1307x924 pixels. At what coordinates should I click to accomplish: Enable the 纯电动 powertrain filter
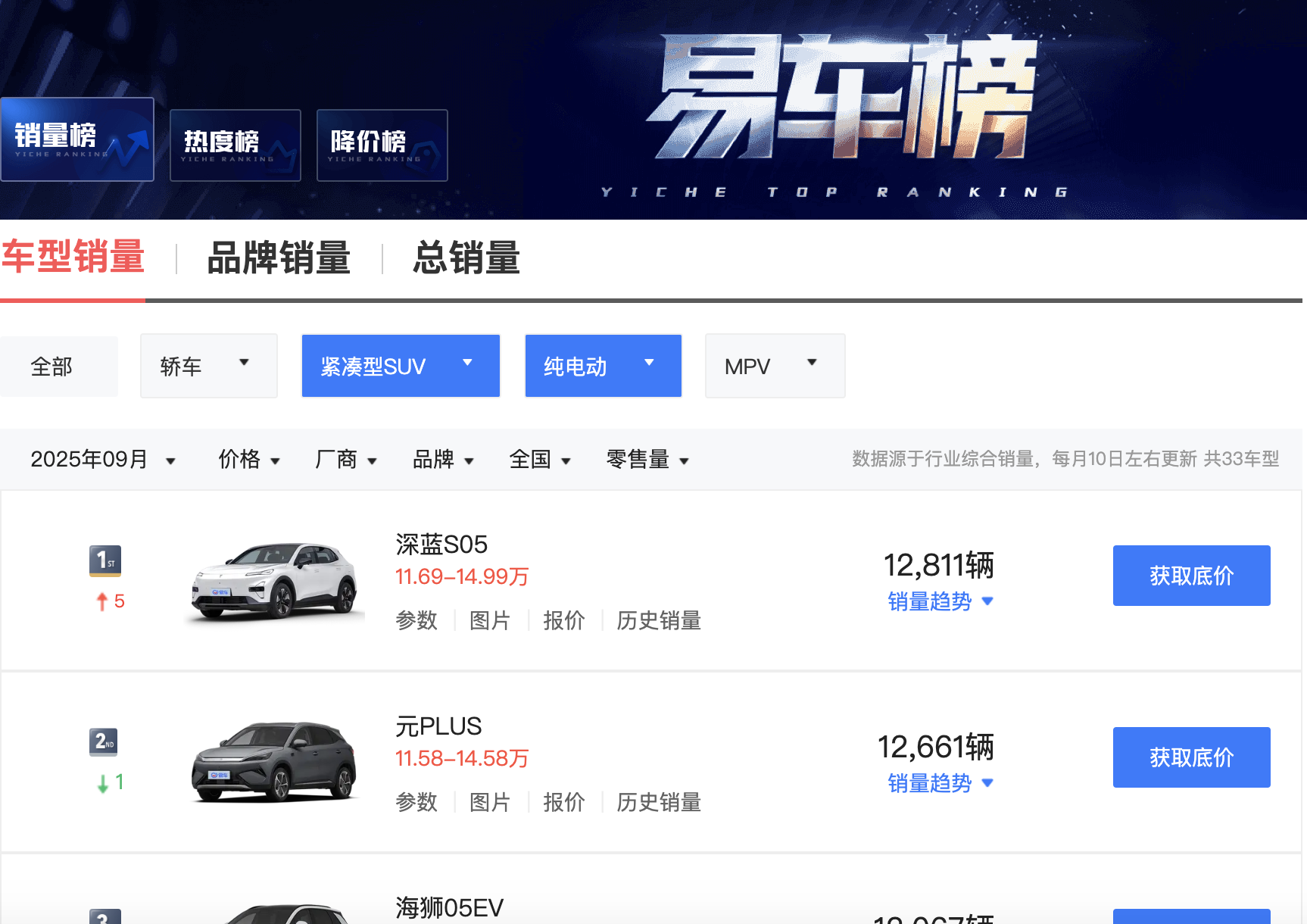602,366
